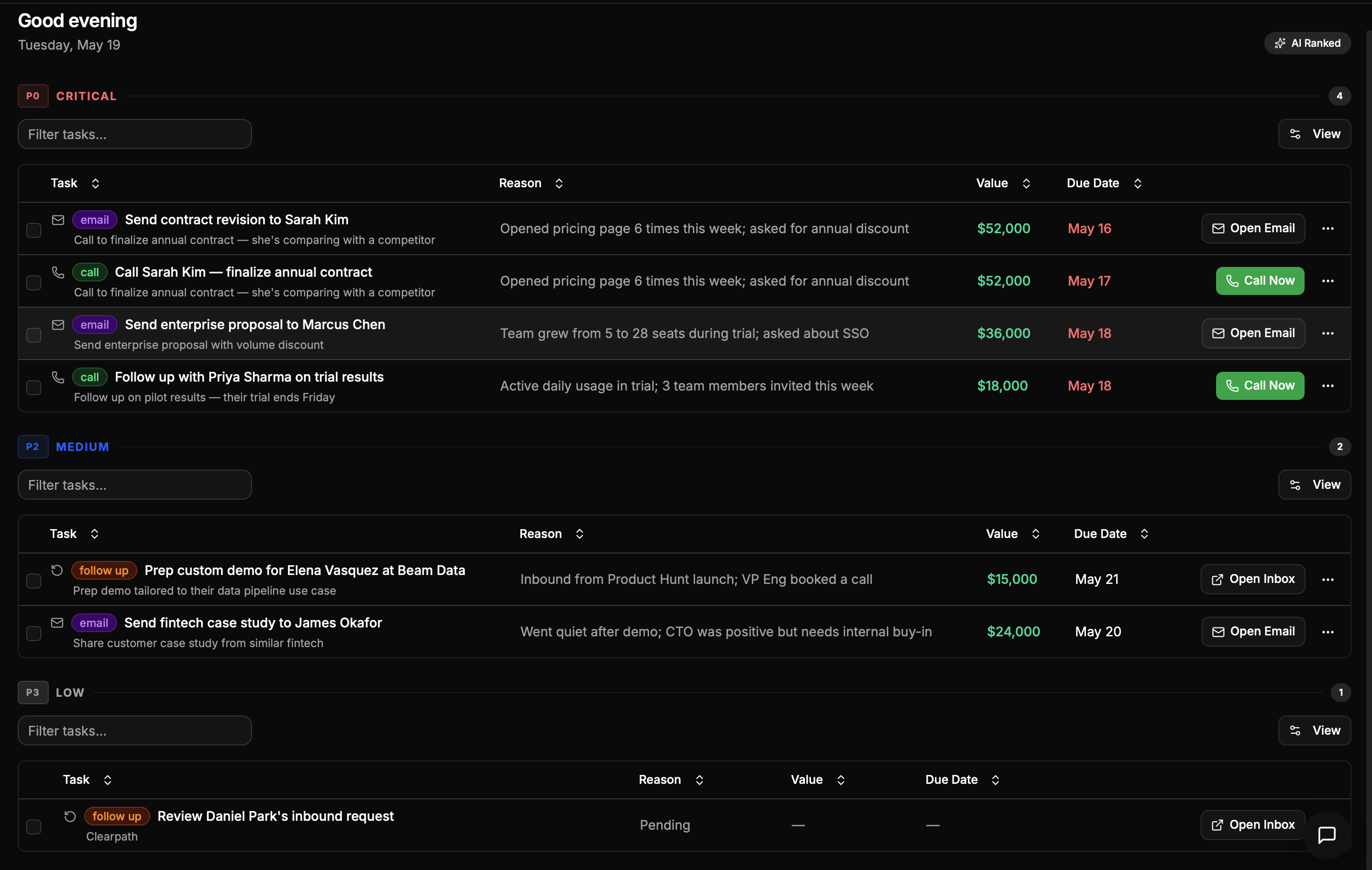The image size is (1372, 870).
Task: Check the Elena Vasquez demo prep task
Action: (x=34, y=581)
